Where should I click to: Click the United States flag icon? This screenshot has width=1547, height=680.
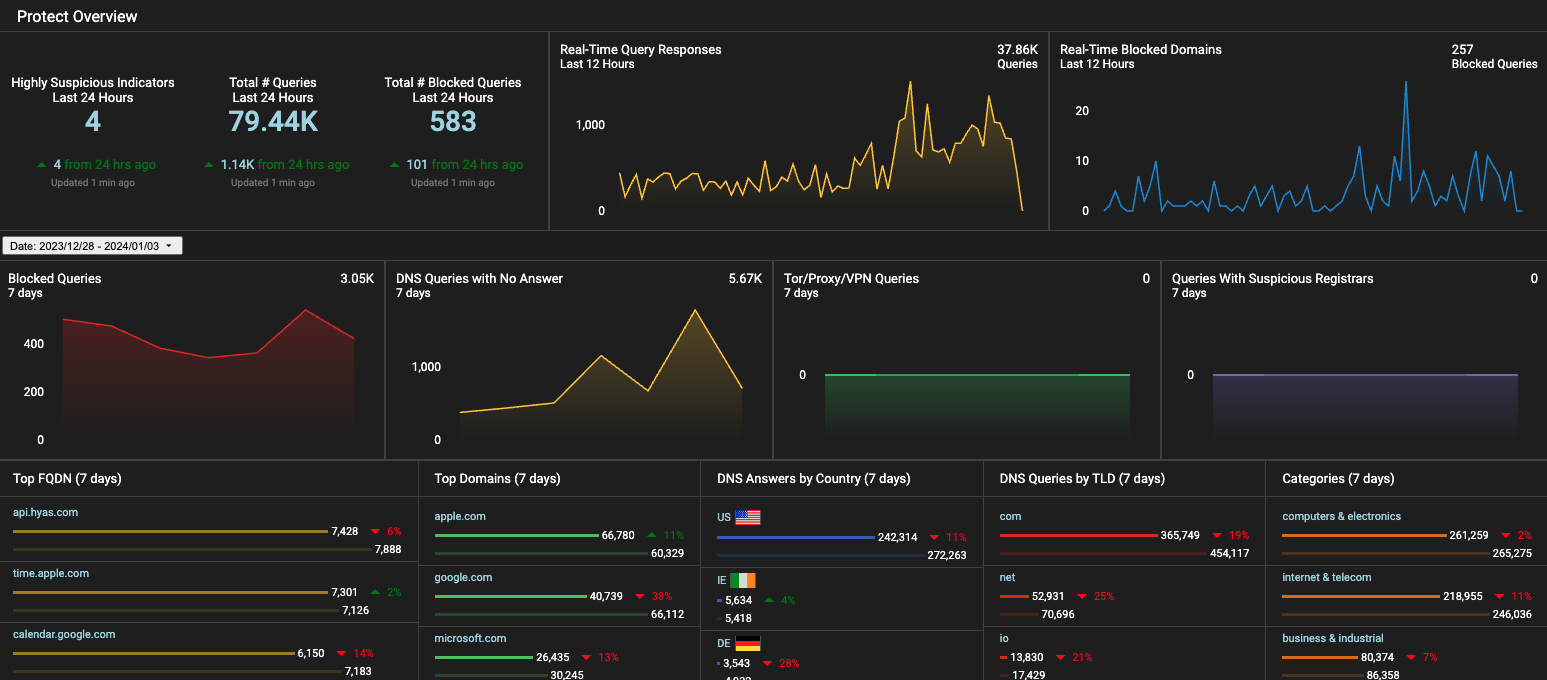pyautogui.click(x=748, y=517)
